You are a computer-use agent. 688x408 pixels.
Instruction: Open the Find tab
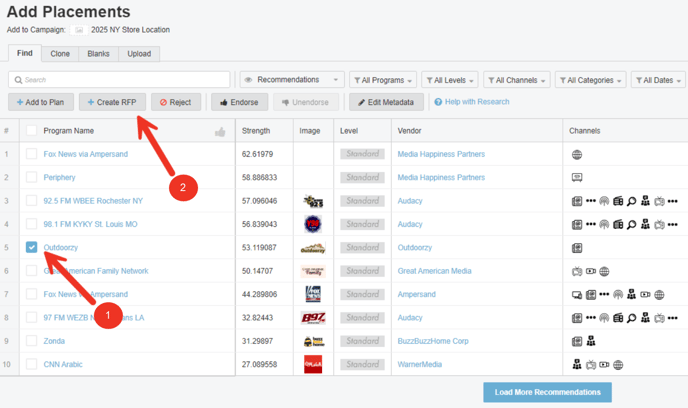(25, 53)
